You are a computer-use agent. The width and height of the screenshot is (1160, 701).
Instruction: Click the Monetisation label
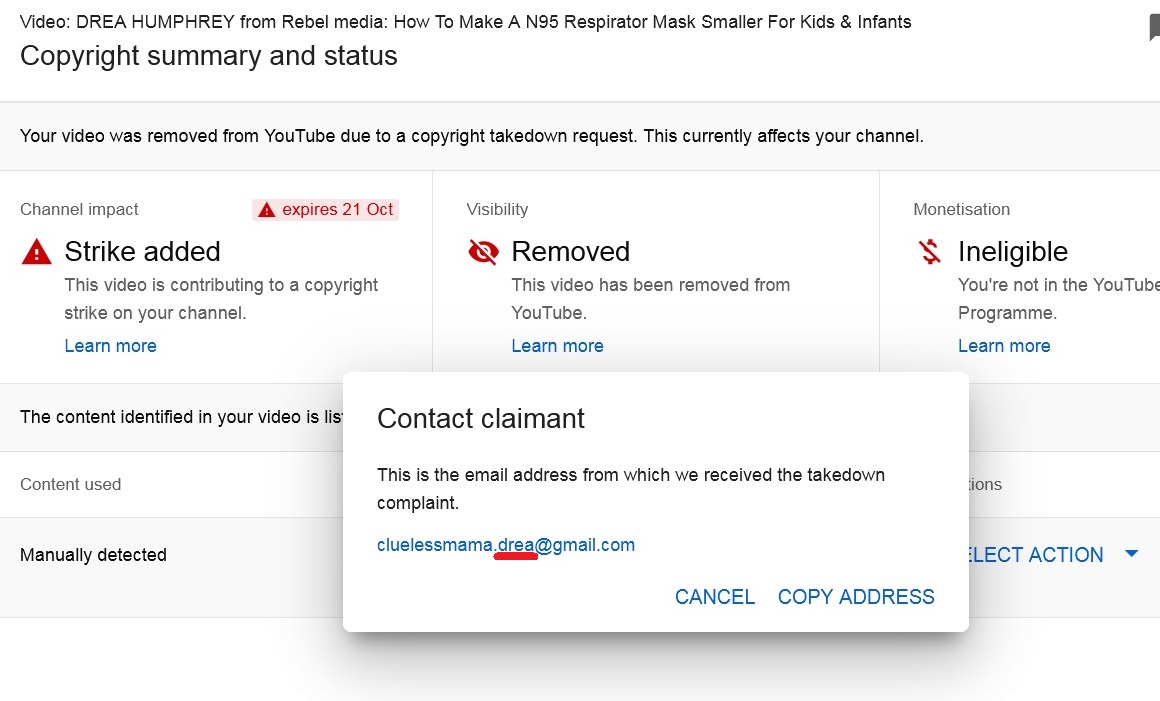click(x=961, y=209)
